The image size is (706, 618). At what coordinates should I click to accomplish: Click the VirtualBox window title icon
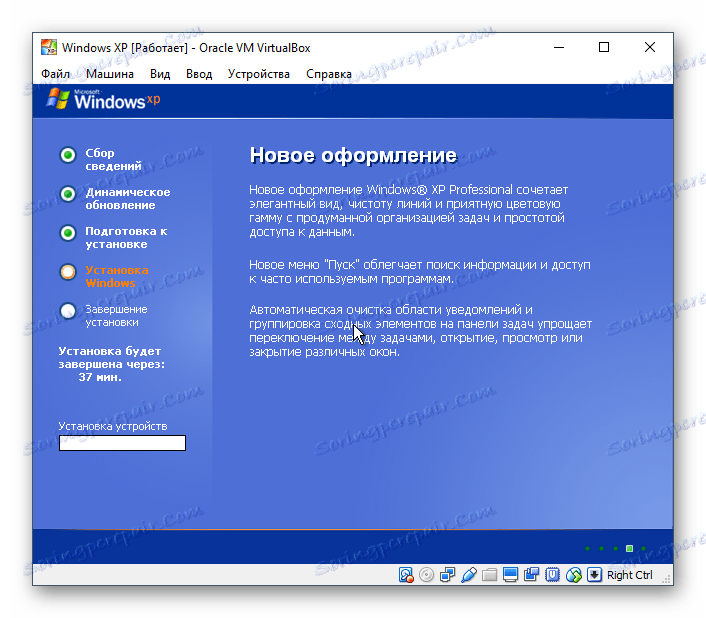tap(49, 47)
